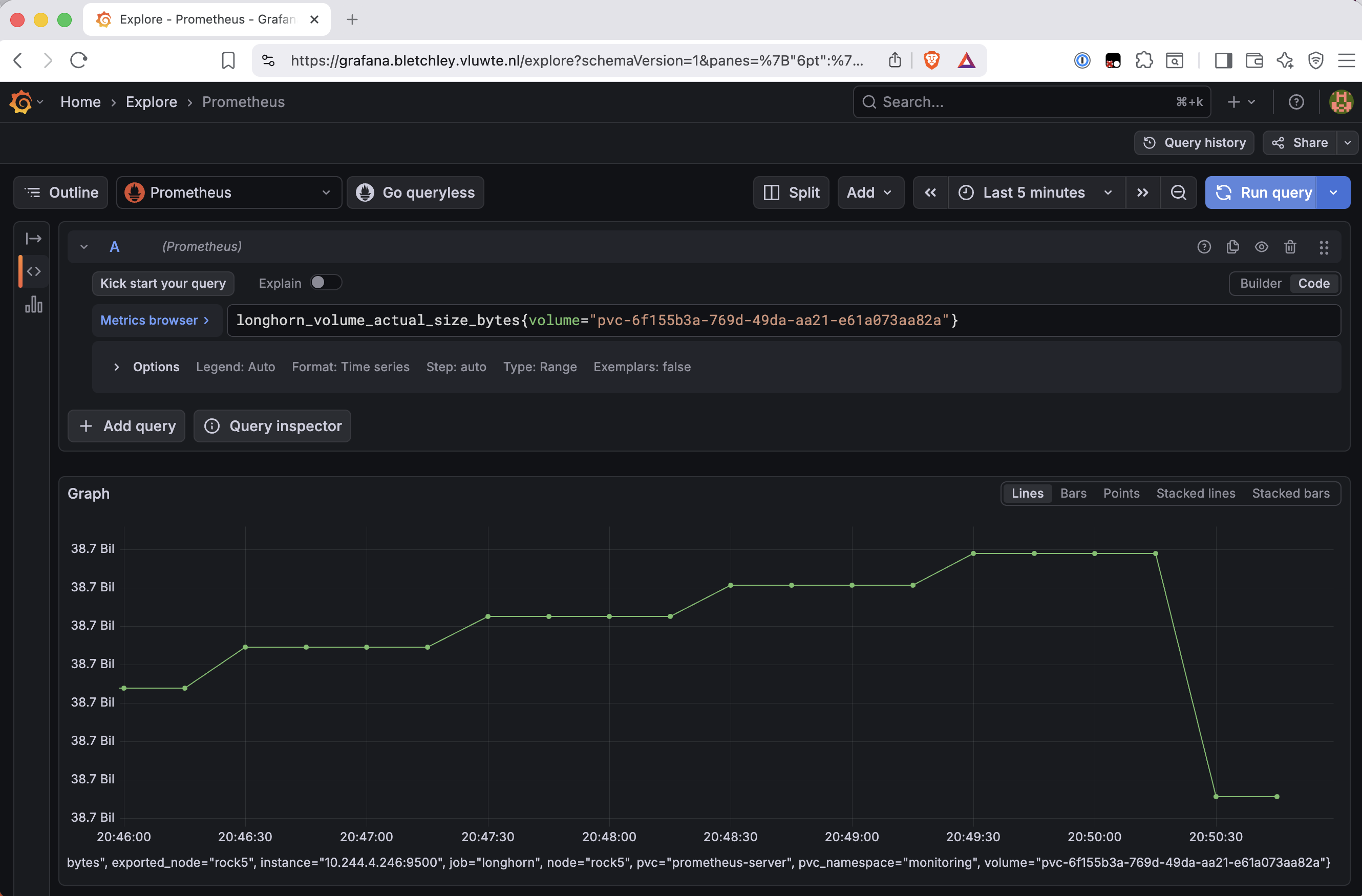
Task: Jump to the Graph section icon
Action: point(33,305)
